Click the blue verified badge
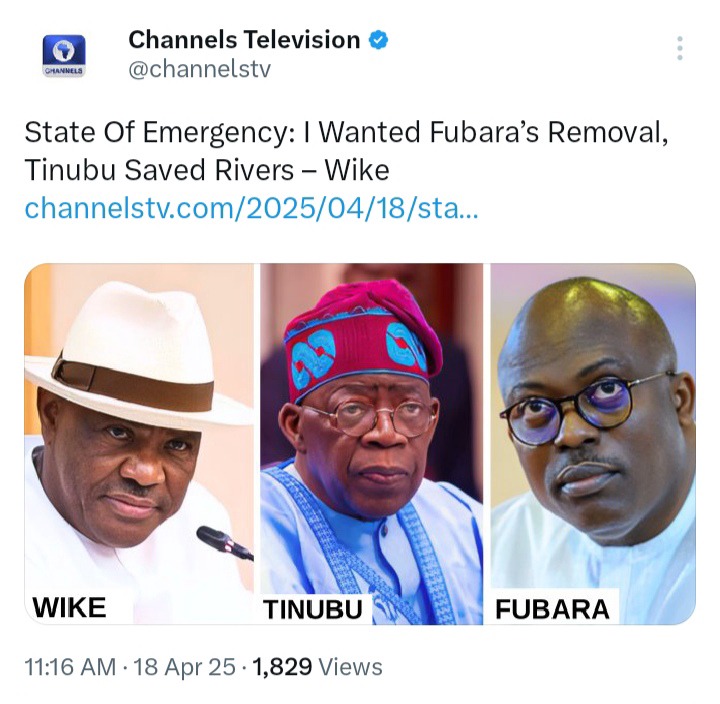The width and height of the screenshot is (720, 704). (x=379, y=40)
